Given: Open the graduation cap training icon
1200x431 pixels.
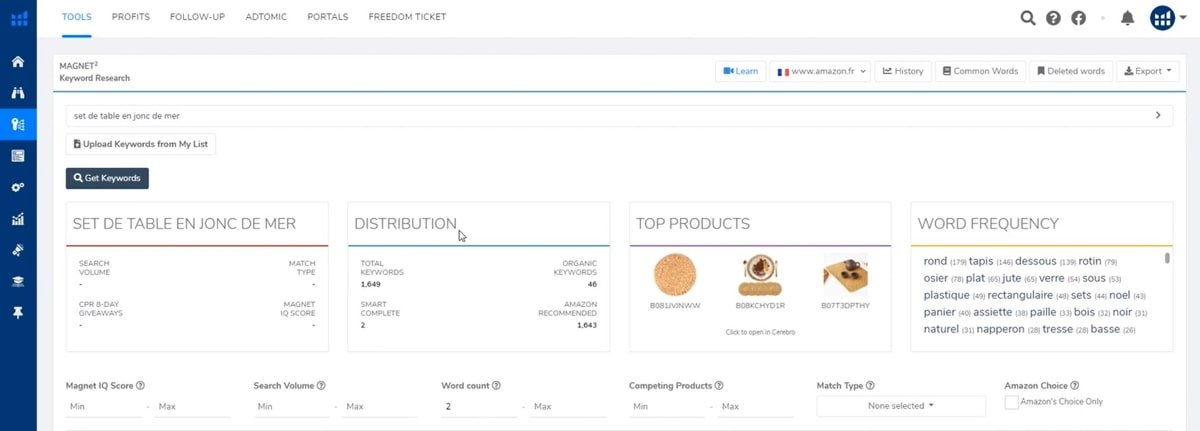Looking at the screenshot, I should click(x=18, y=281).
